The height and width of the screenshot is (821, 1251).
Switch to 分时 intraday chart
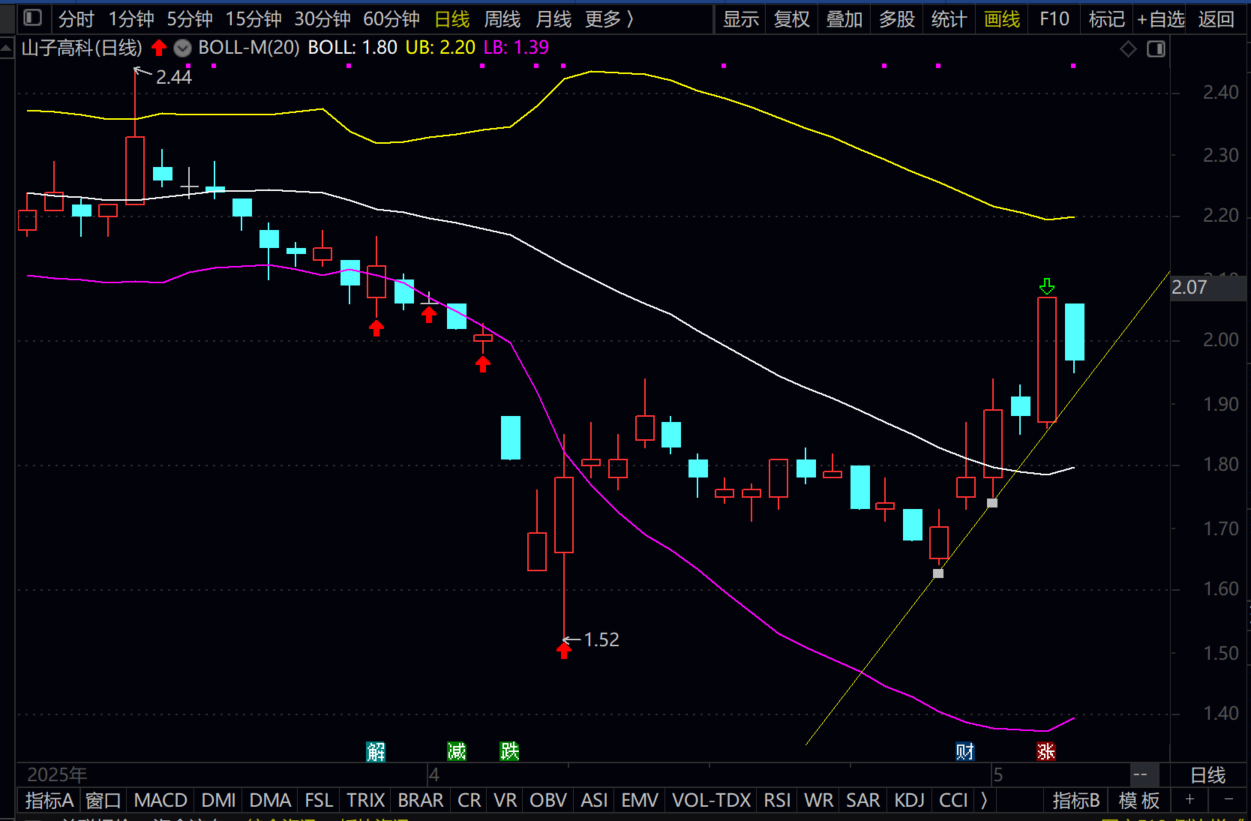[x=76, y=19]
